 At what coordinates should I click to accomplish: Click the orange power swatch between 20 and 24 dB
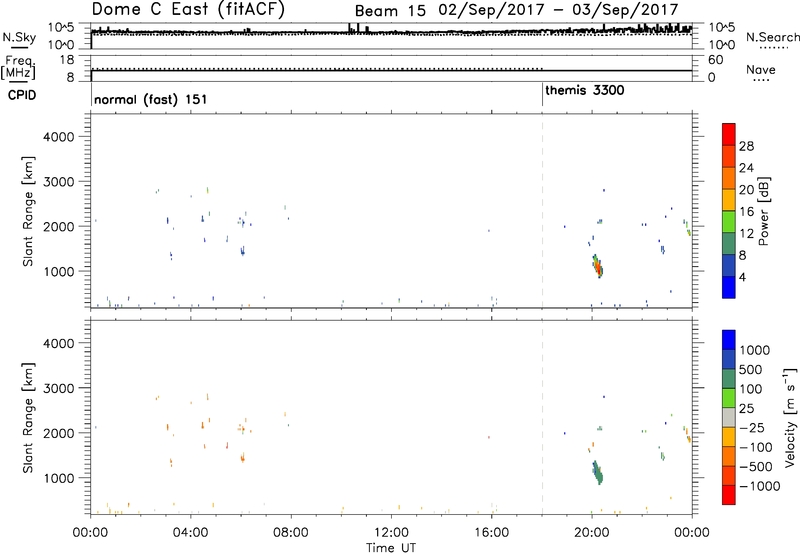729,178
